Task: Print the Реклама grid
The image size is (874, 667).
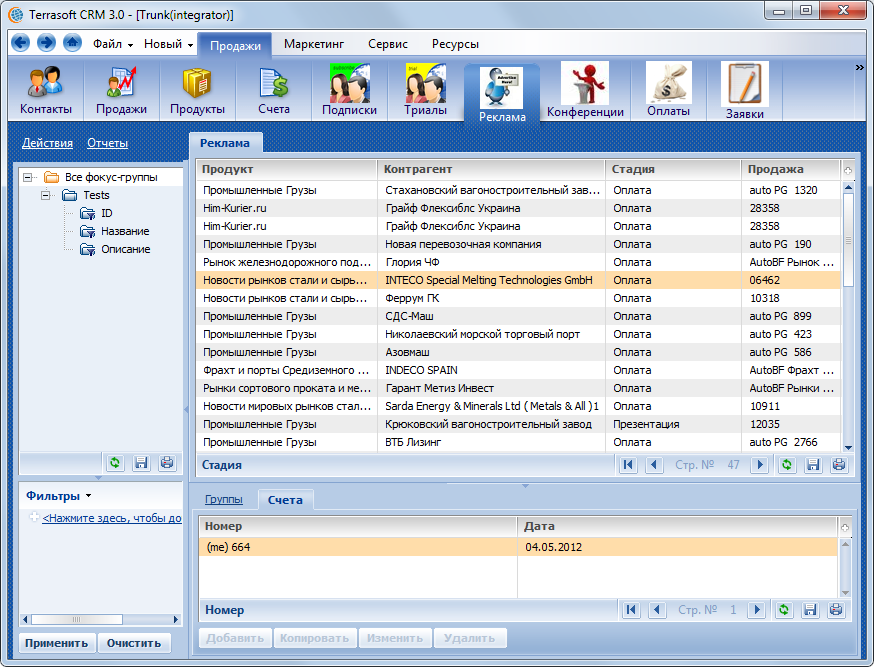Action: click(839, 465)
